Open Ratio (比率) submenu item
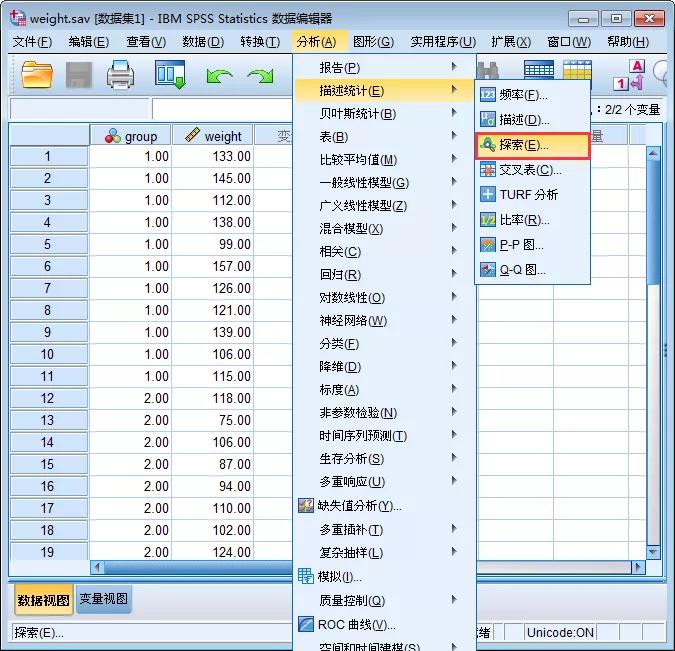This screenshot has height=651, width=675. pyautogui.click(x=533, y=220)
